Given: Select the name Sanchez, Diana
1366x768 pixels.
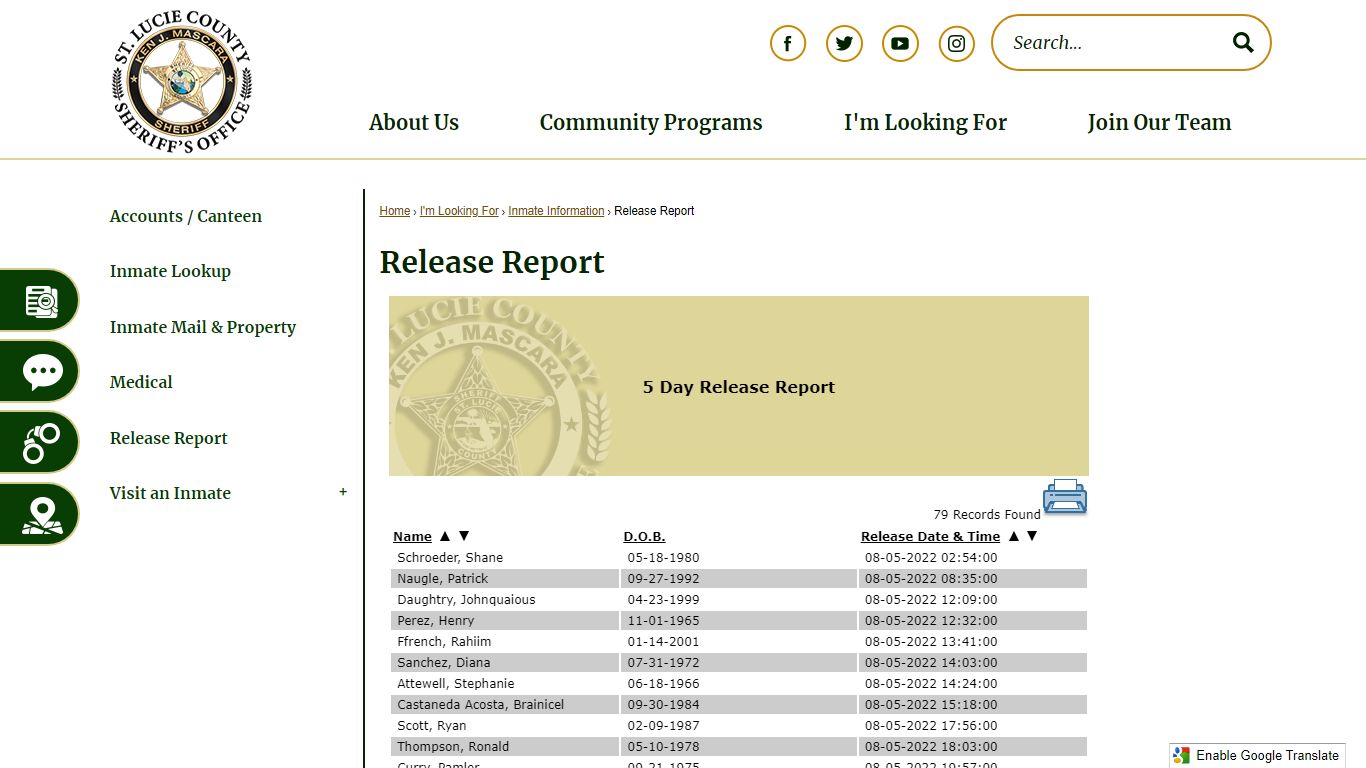Looking at the screenshot, I should (x=444, y=663).
